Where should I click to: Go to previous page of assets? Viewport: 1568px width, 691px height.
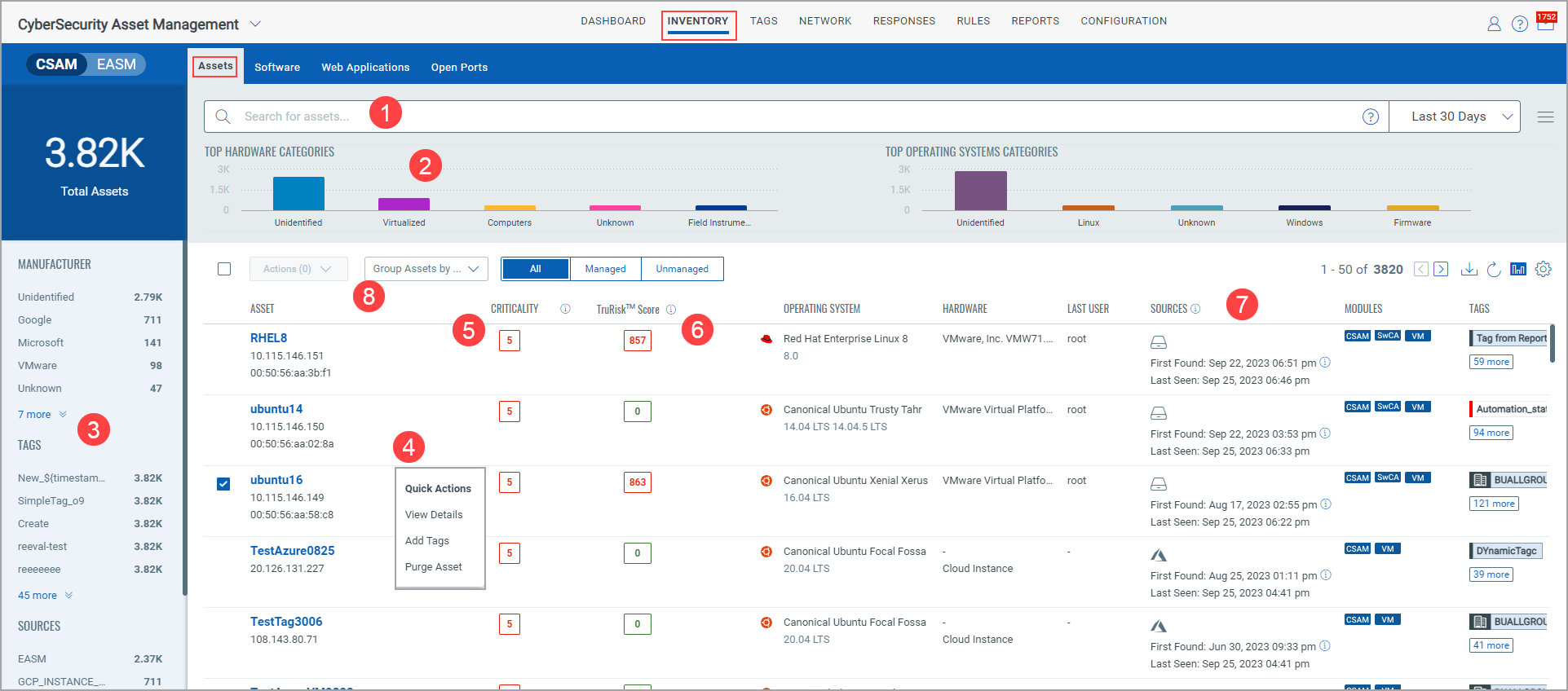[x=1421, y=269]
